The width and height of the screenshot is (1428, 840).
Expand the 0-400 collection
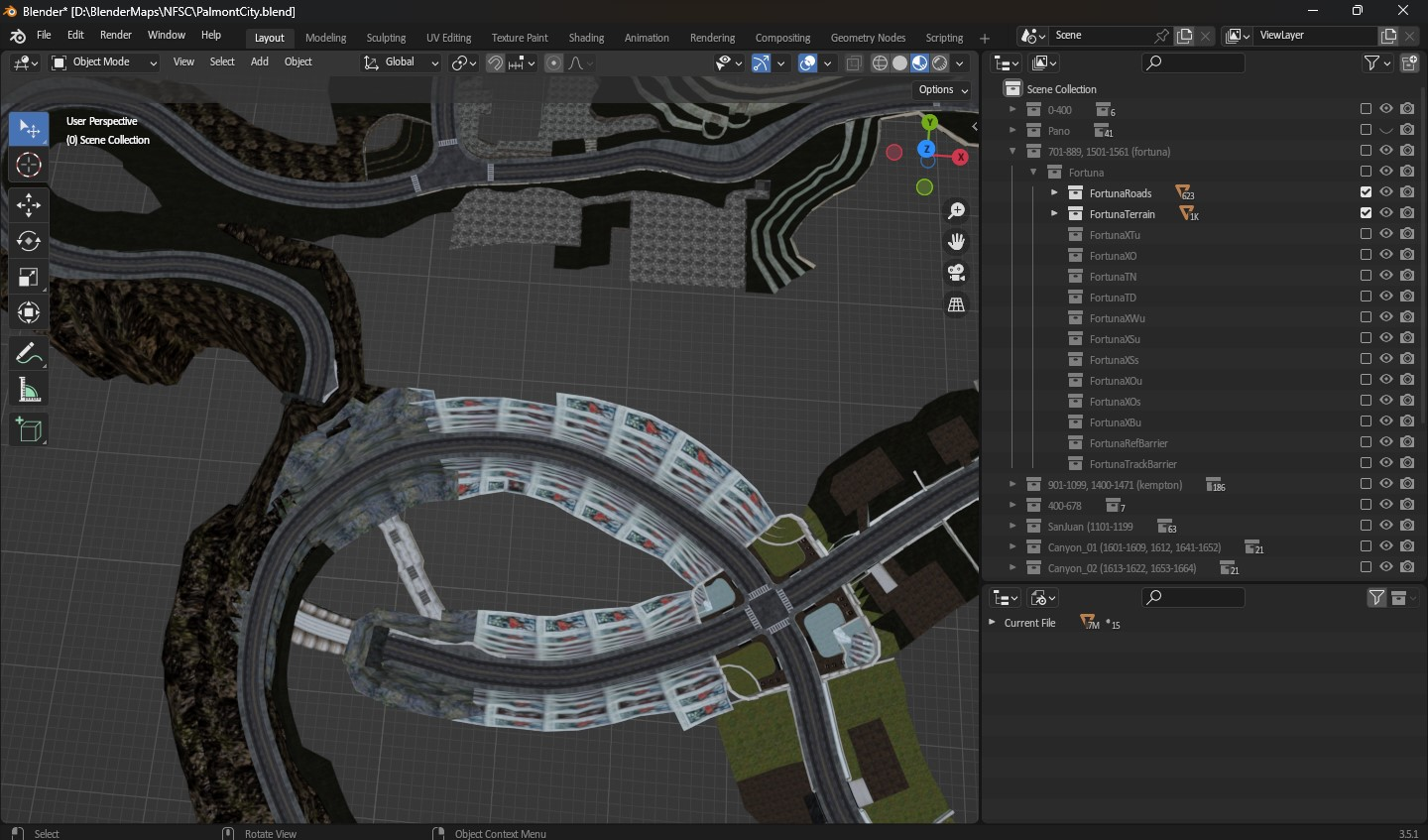coord(1012,110)
